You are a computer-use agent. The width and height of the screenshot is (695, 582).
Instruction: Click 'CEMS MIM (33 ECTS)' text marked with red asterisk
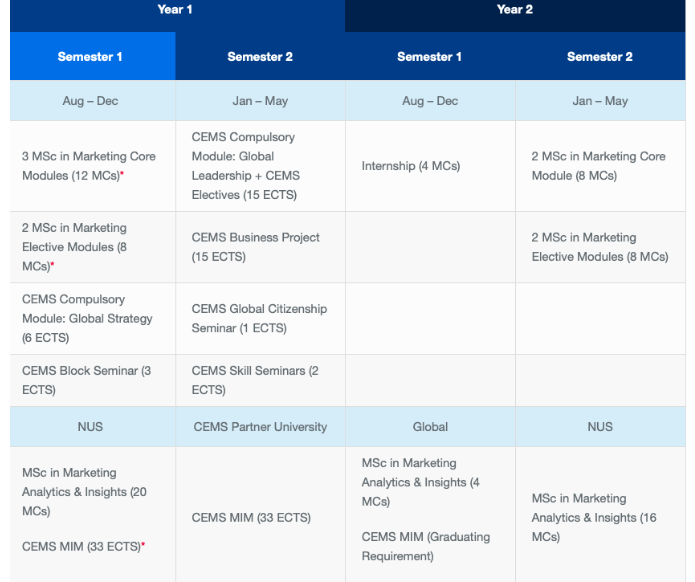(x=83, y=546)
